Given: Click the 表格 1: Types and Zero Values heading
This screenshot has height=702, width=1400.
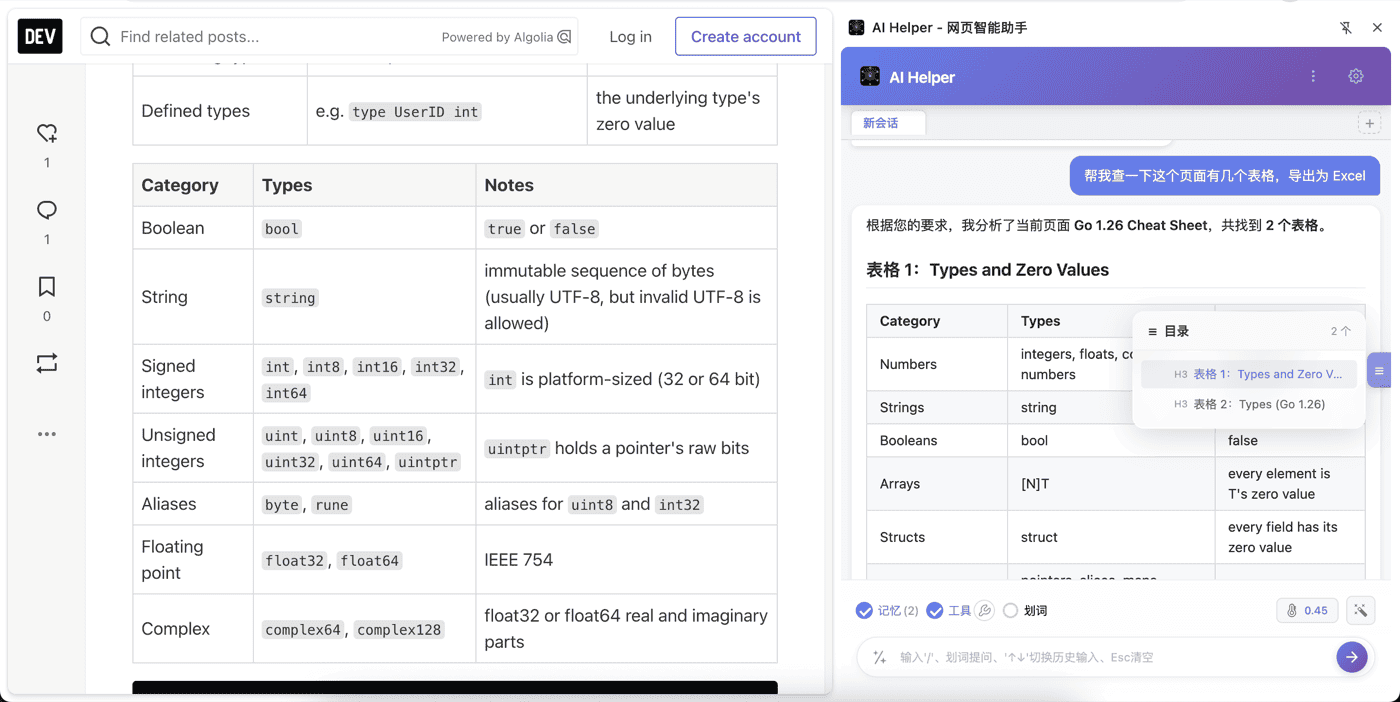Looking at the screenshot, I should pos(987,269).
